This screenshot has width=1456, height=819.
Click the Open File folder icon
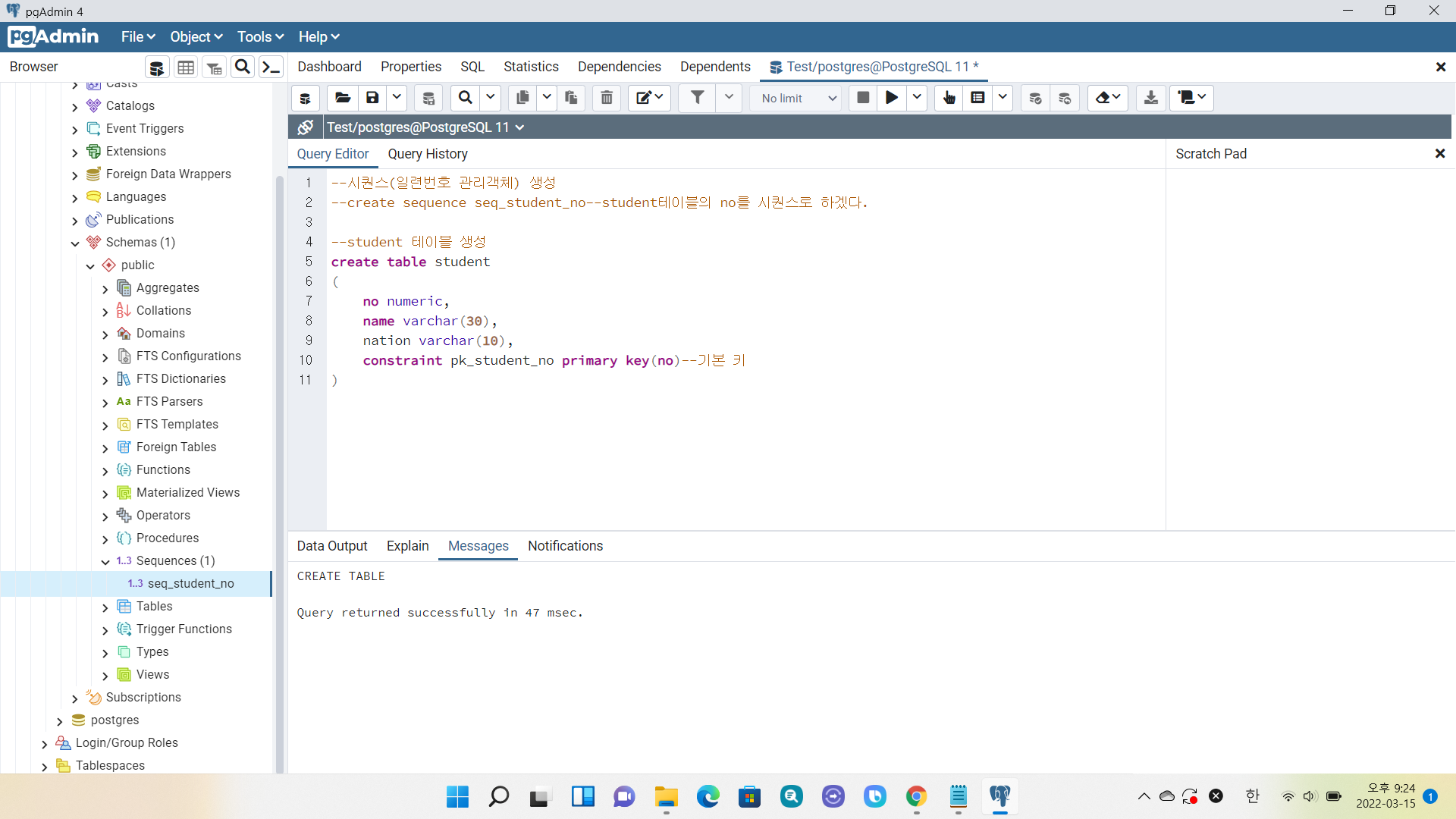pyautogui.click(x=343, y=98)
